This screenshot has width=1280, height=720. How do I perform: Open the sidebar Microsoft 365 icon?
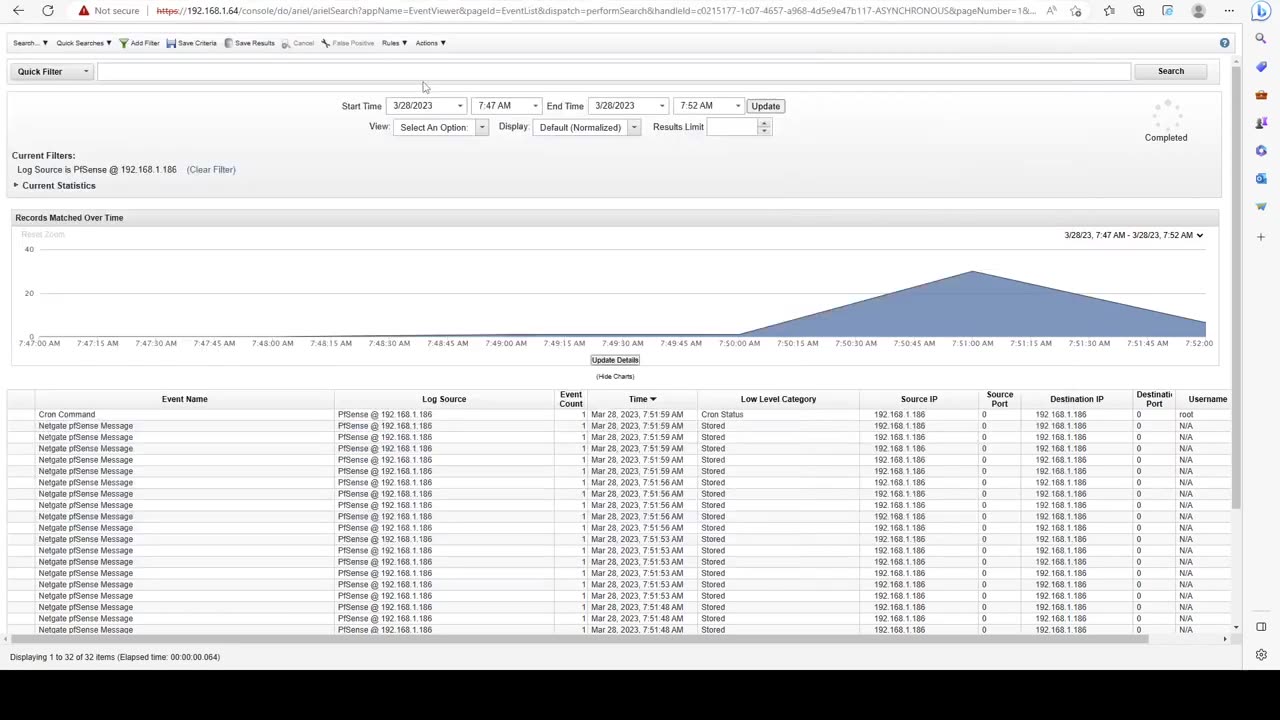[1261, 151]
